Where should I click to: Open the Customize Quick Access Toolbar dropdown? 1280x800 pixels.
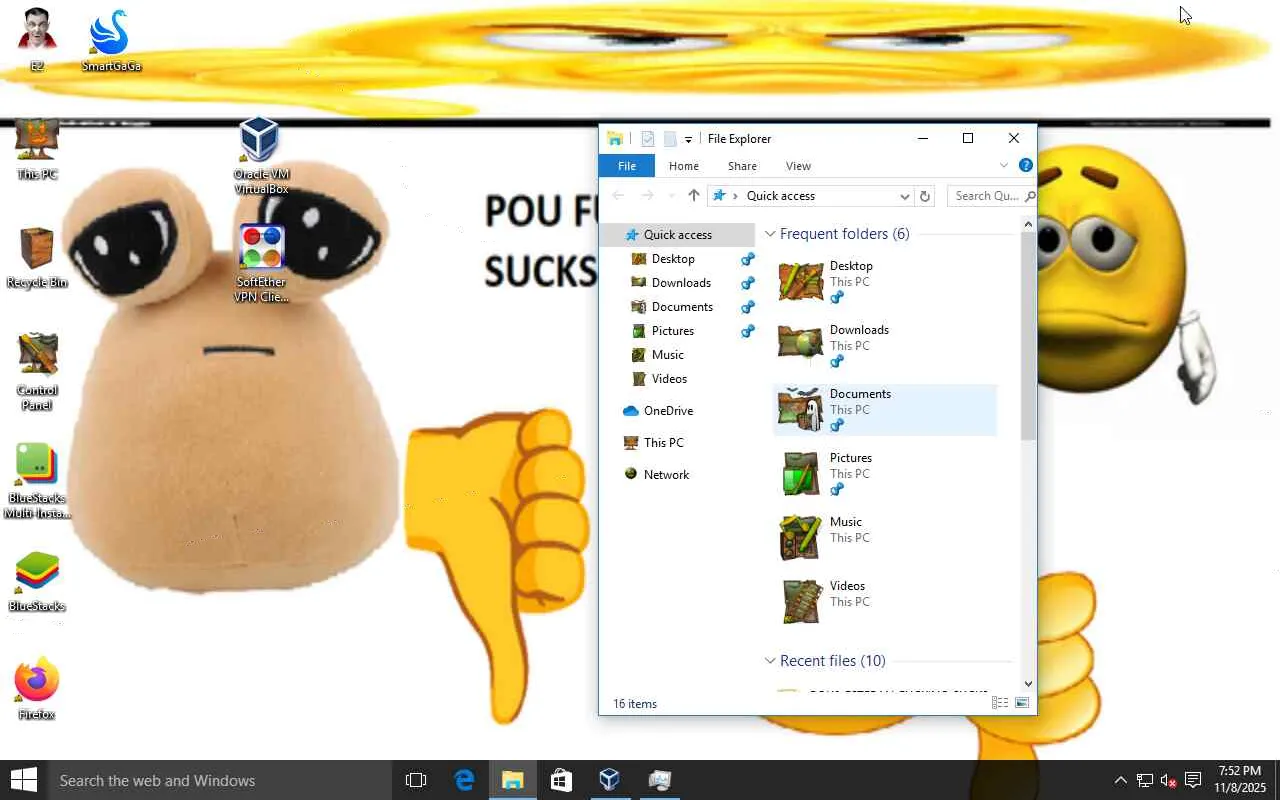click(688, 139)
